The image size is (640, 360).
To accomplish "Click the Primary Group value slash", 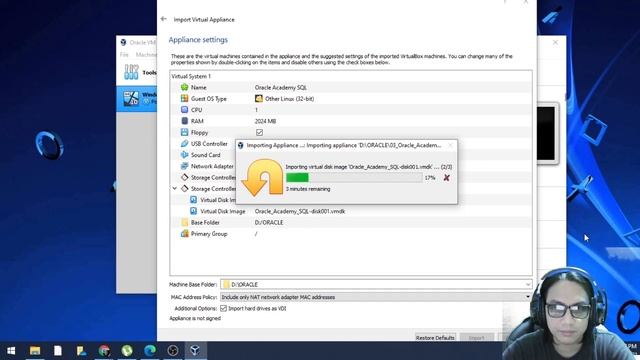I will pyautogui.click(x=256, y=234).
